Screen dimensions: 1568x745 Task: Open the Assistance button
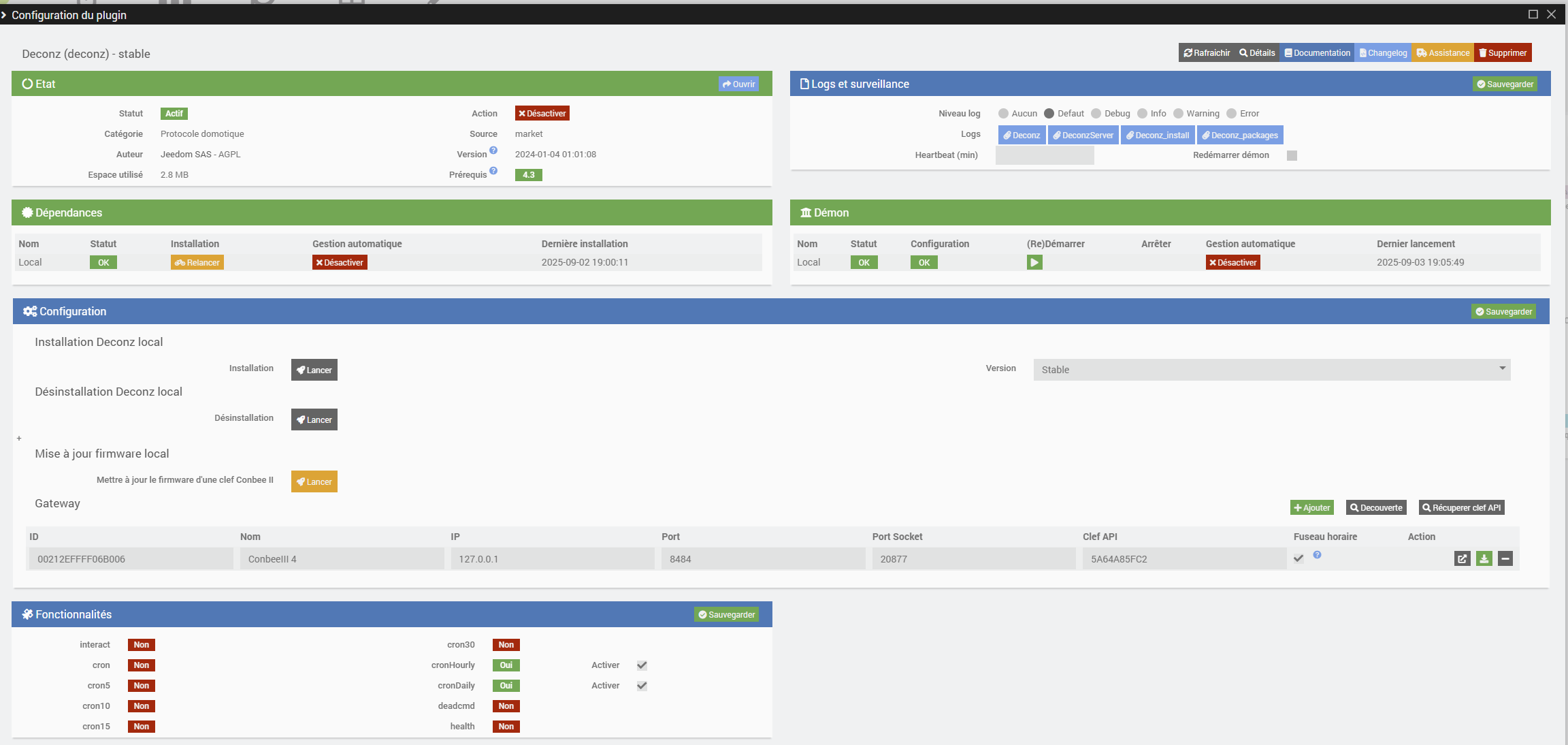[x=1443, y=53]
